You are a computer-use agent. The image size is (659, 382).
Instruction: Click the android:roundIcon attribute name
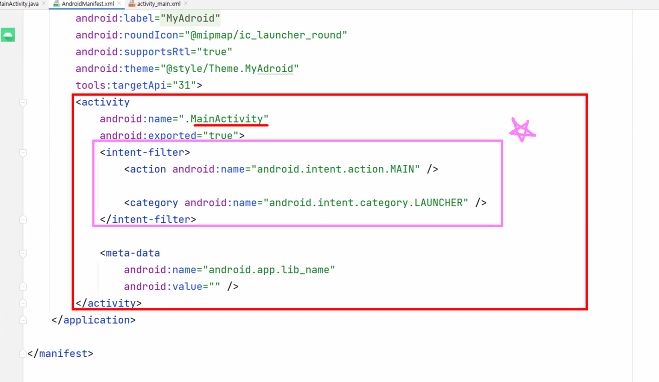[x=127, y=35]
